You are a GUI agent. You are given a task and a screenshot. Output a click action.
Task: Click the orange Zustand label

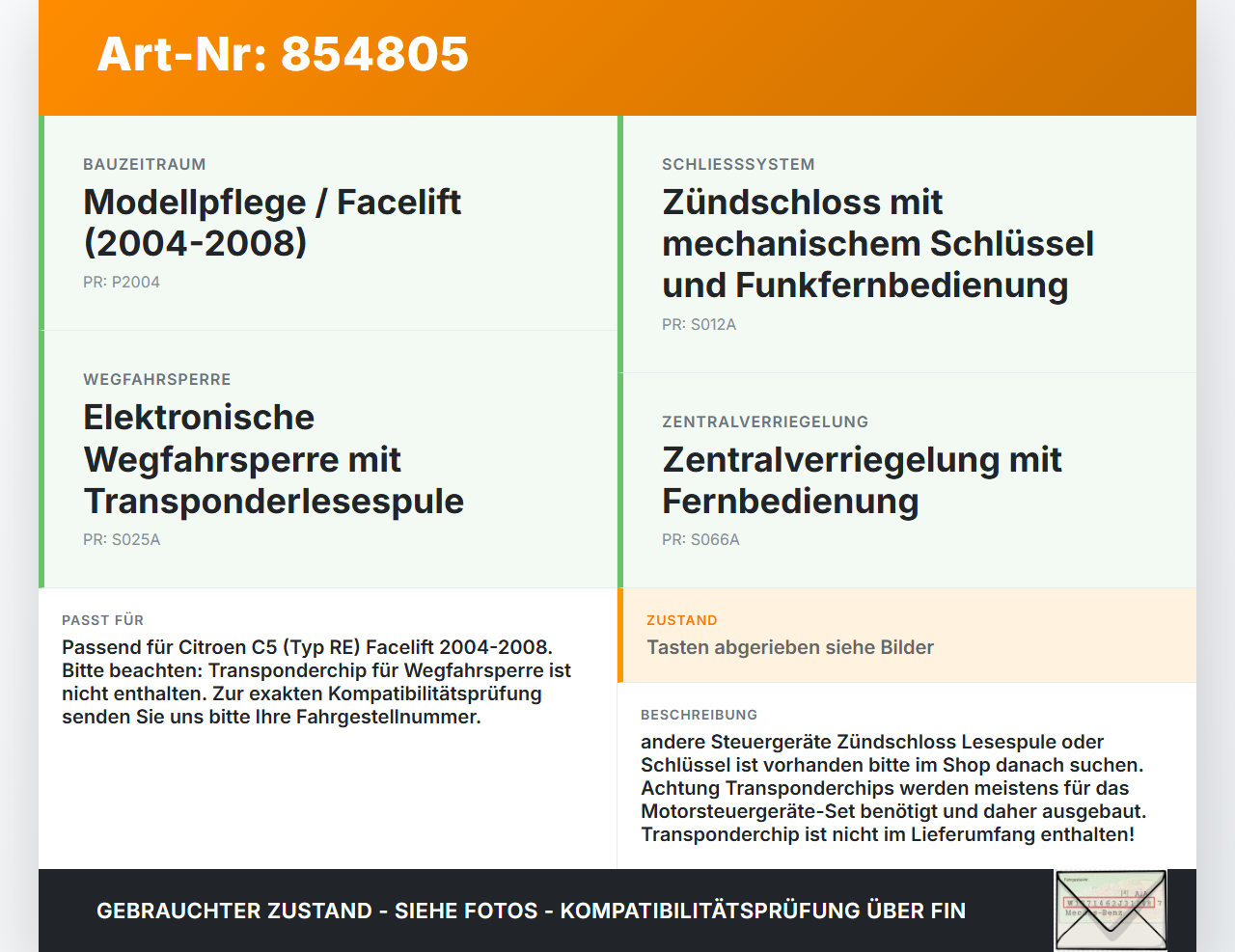pos(681,620)
